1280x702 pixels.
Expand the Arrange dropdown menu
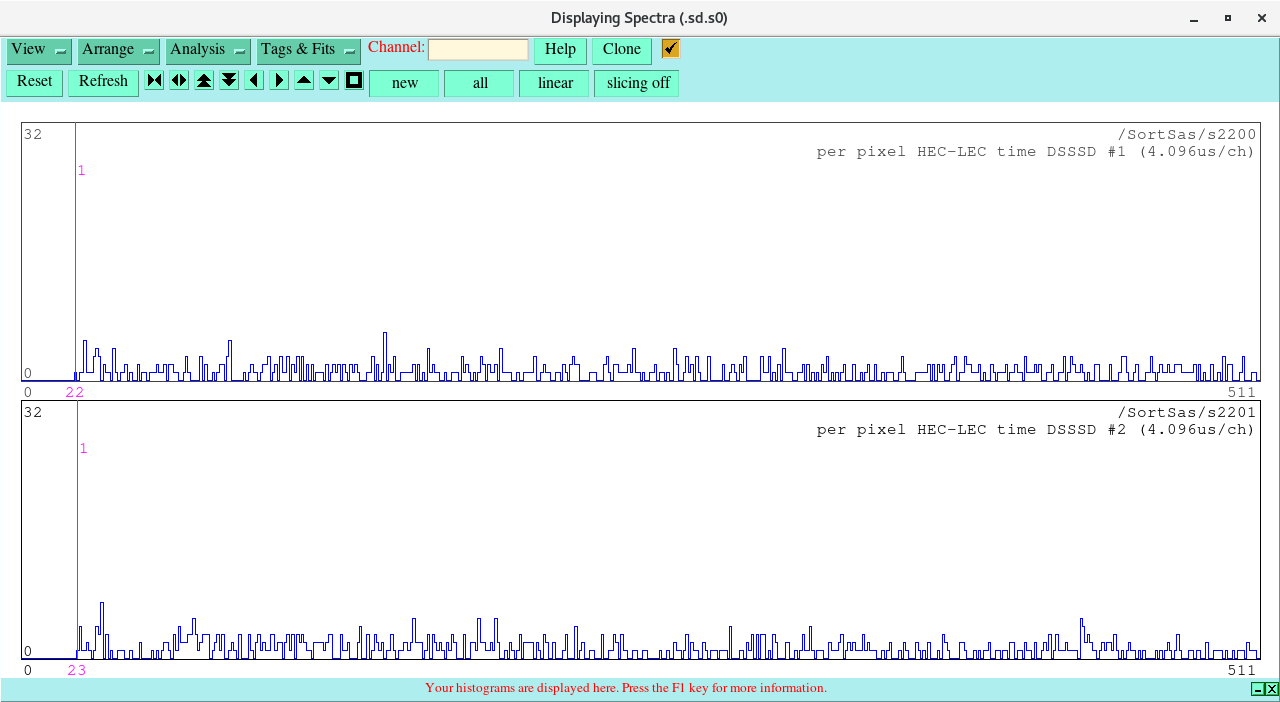coord(119,50)
